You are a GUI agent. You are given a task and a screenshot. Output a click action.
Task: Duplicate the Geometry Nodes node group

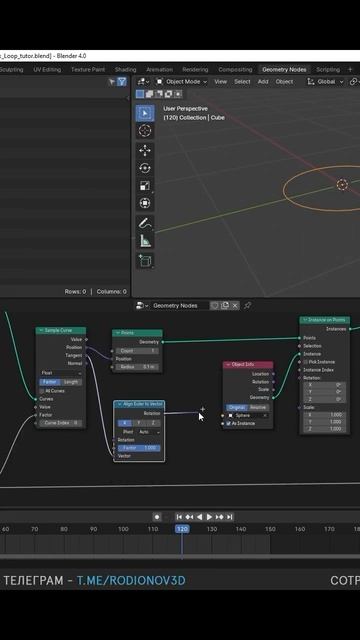(224, 305)
